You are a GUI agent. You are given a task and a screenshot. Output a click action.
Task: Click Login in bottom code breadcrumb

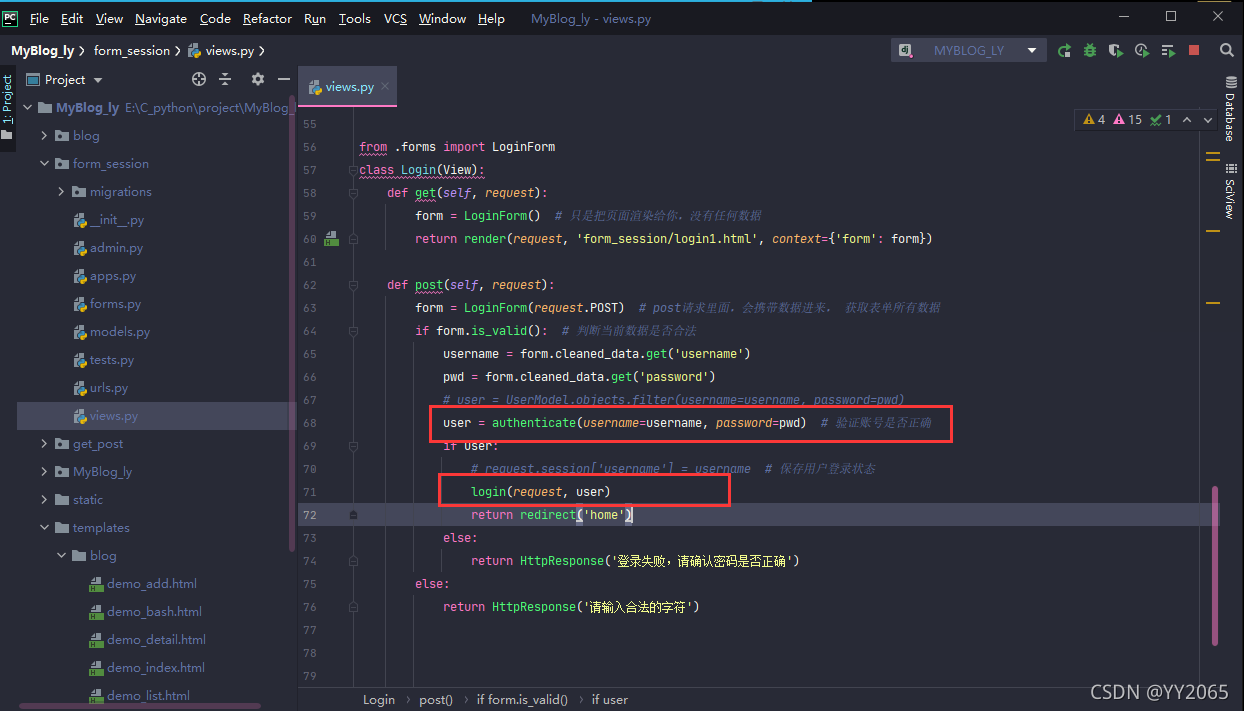(379, 700)
